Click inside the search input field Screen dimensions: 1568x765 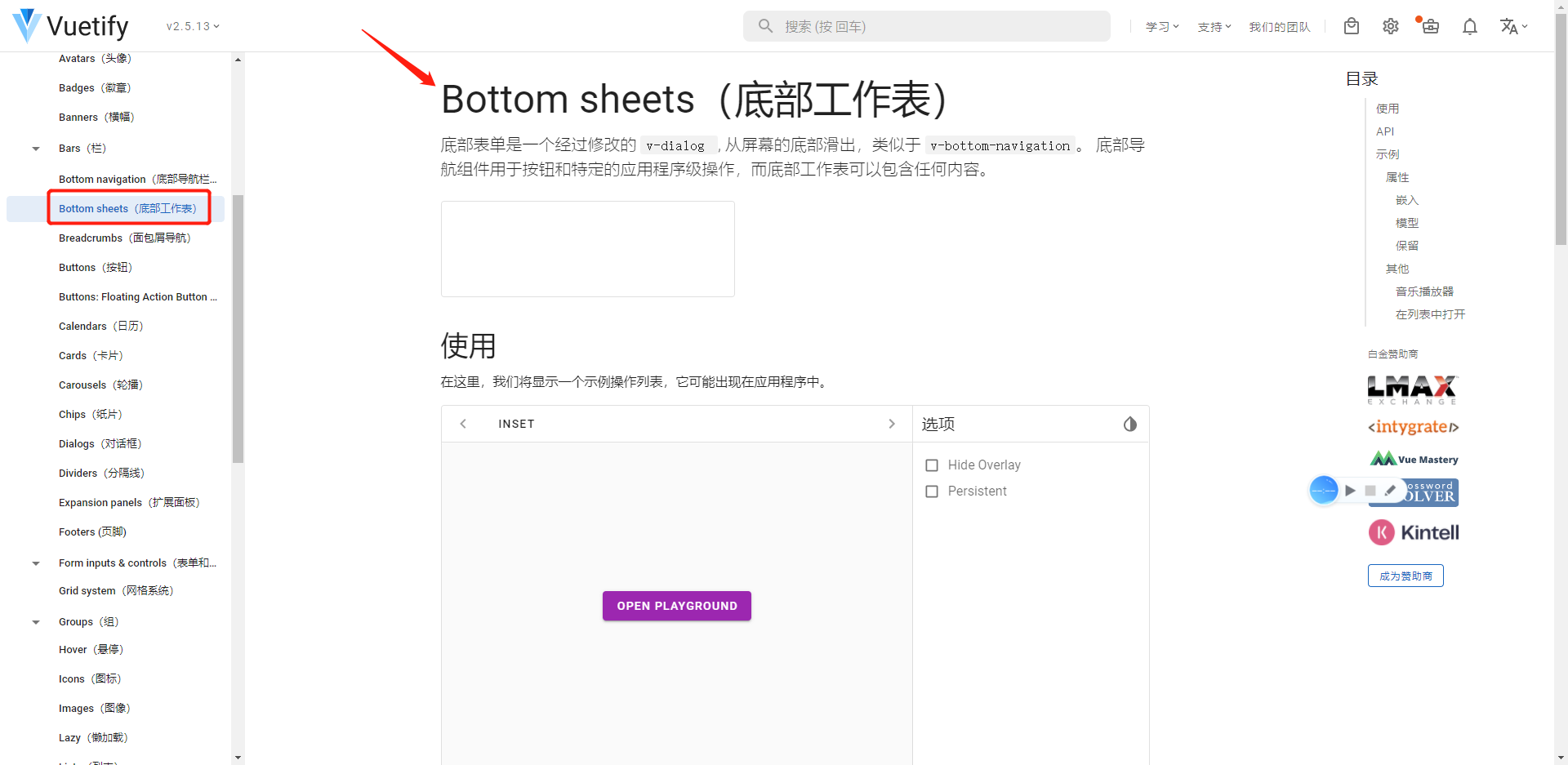[926, 25]
